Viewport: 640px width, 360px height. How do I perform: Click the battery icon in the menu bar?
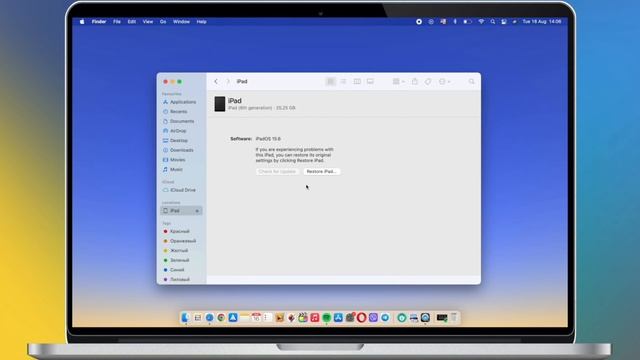pos(467,22)
